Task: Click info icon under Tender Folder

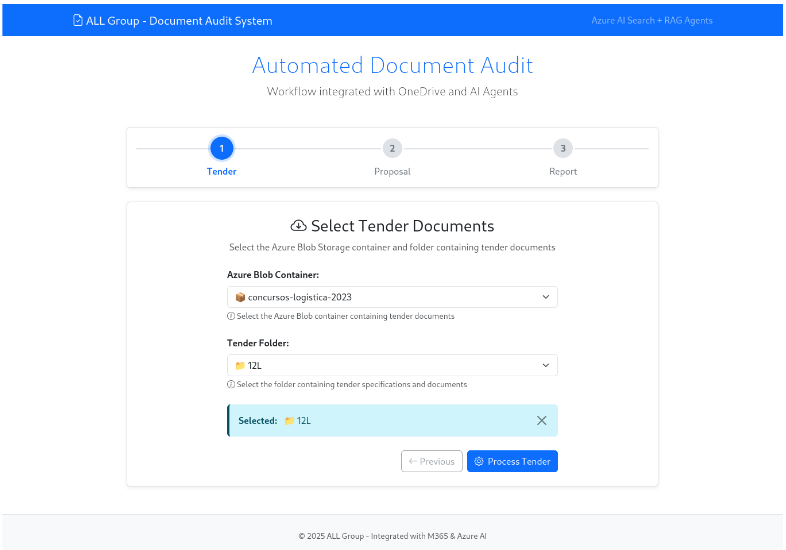Action: pos(231,385)
